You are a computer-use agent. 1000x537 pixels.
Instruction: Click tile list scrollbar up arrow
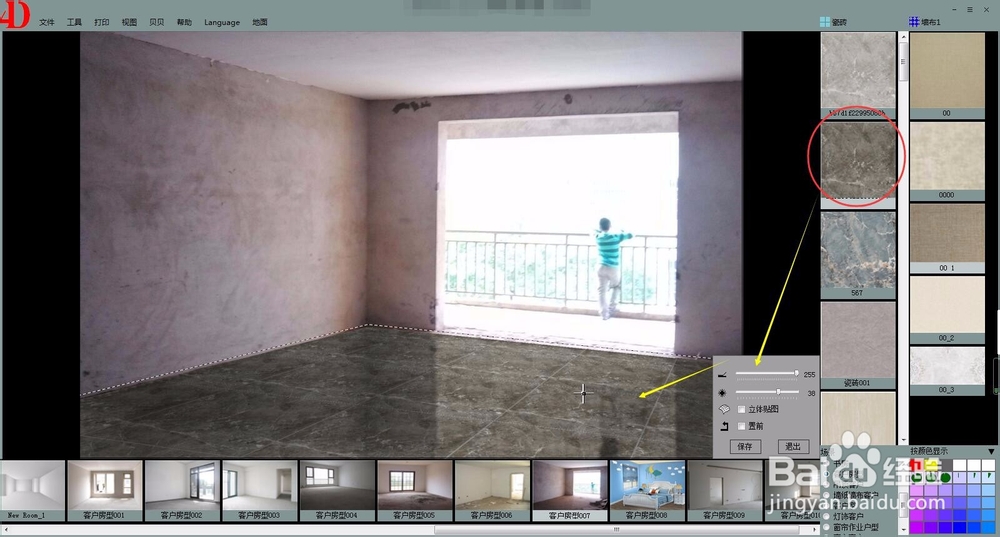click(903, 37)
